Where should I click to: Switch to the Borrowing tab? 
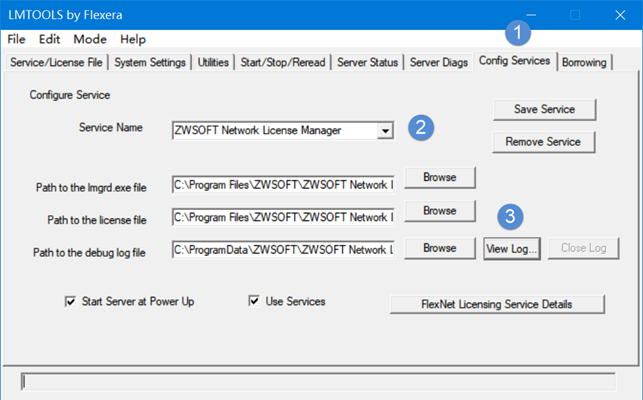[x=584, y=62]
